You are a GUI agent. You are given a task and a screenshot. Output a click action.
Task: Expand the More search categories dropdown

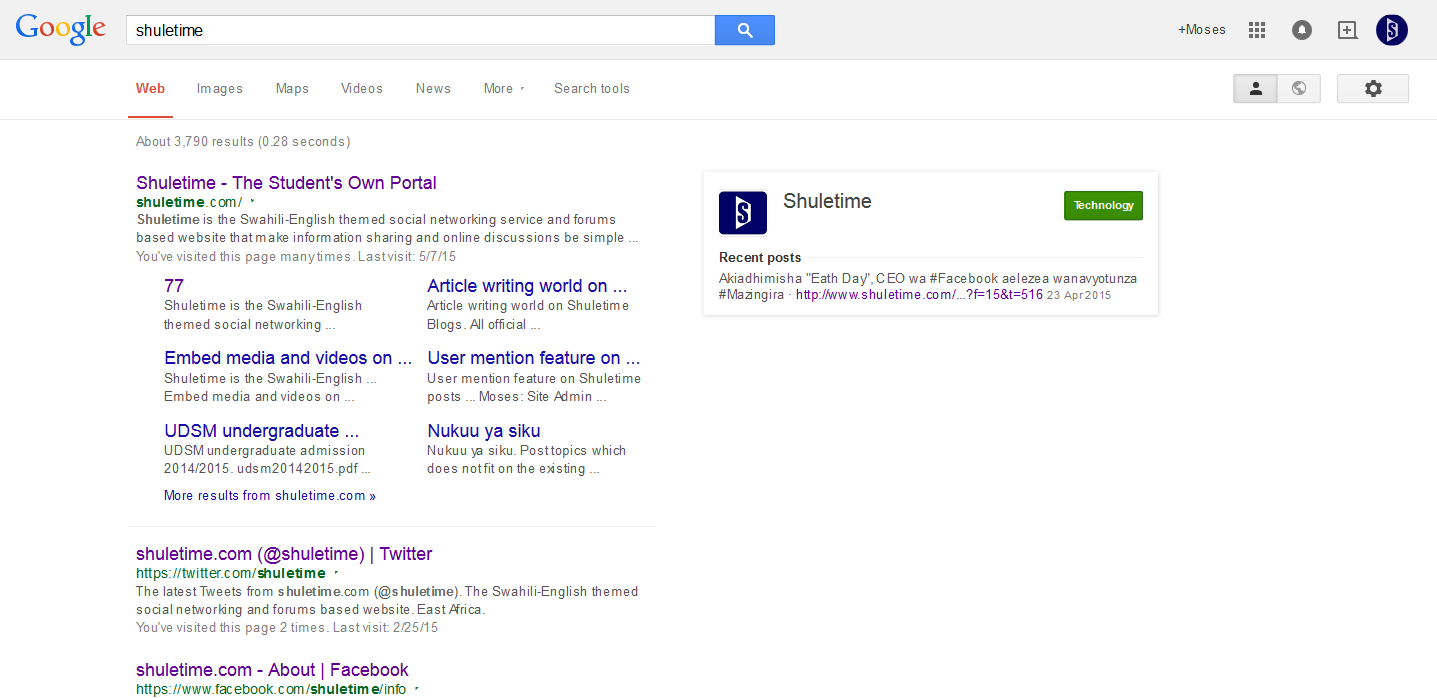[x=503, y=89]
